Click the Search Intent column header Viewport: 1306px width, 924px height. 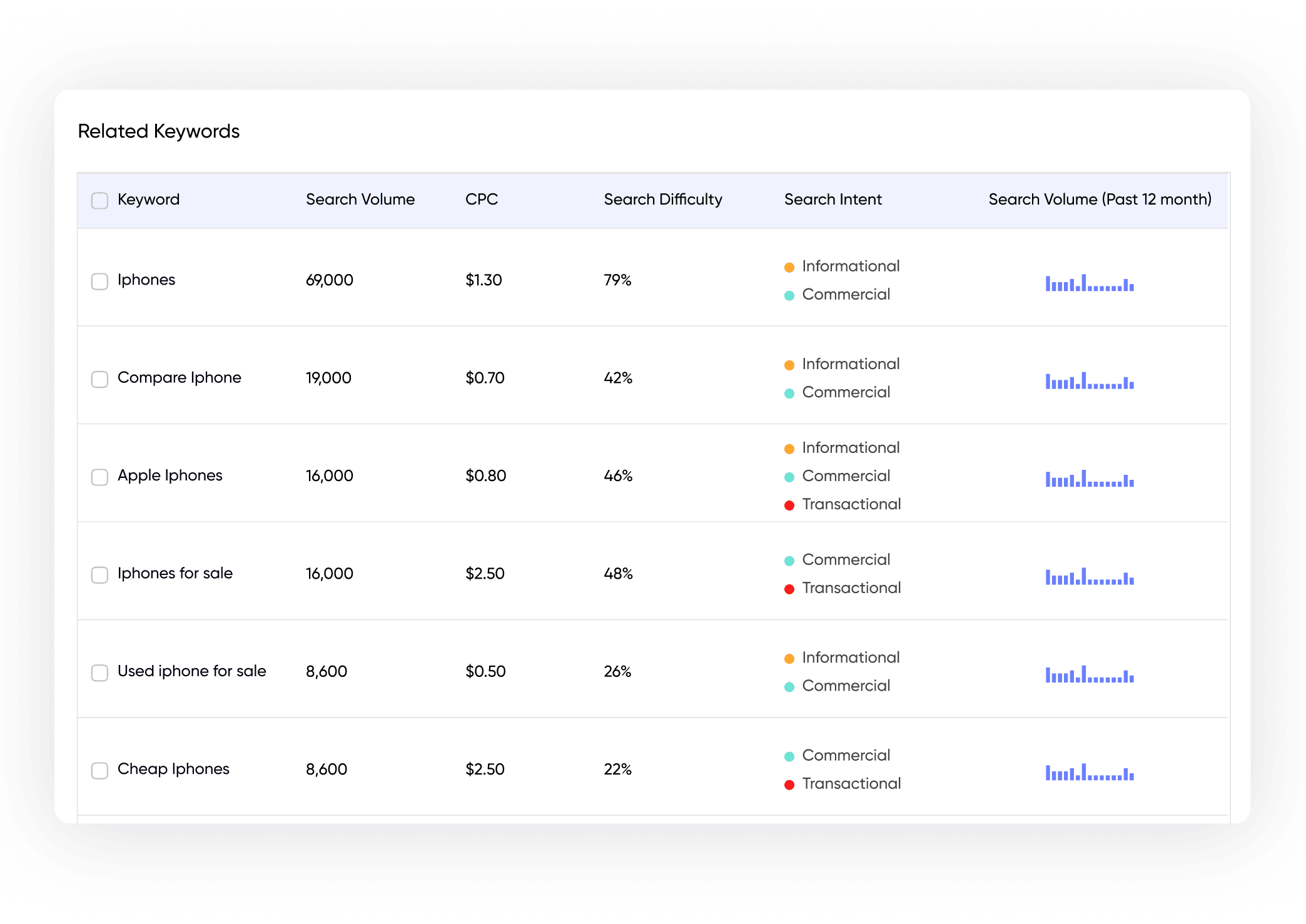pyautogui.click(x=833, y=200)
